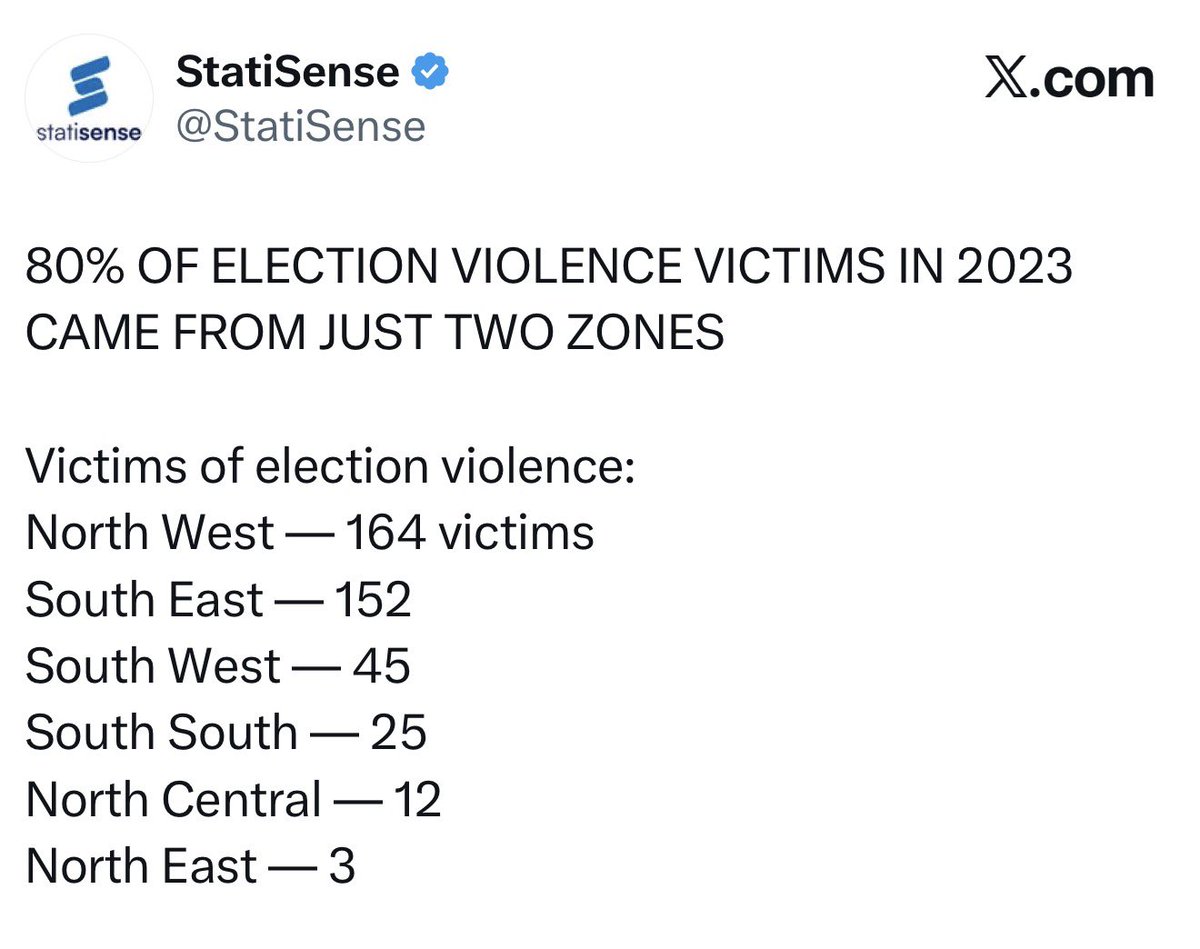The image size is (1200, 949).
Task: Select the 'North East — 3' line
Action: pyautogui.click(x=191, y=866)
